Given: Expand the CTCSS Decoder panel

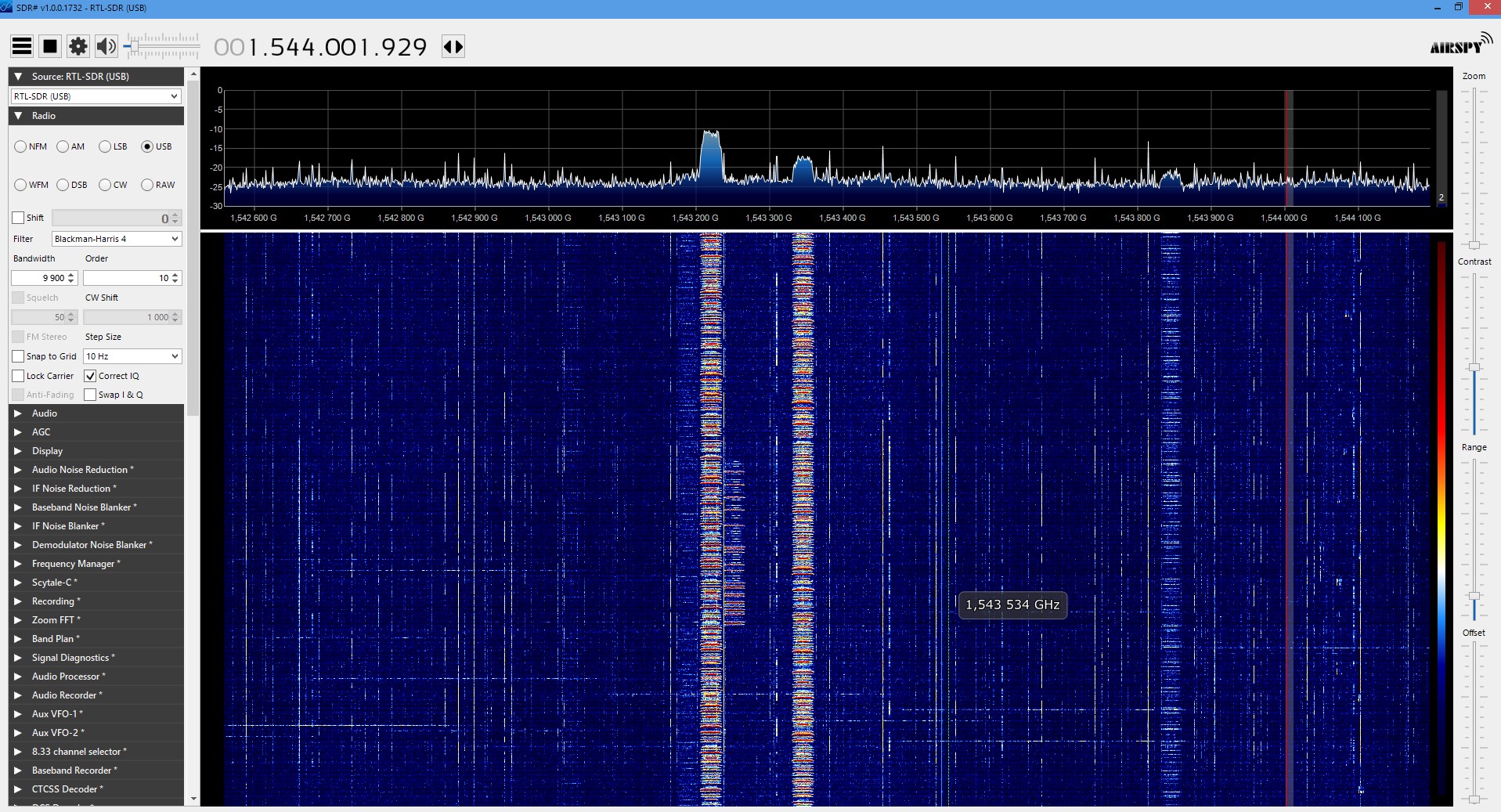Looking at the screenshot, I should click(96, 789).
